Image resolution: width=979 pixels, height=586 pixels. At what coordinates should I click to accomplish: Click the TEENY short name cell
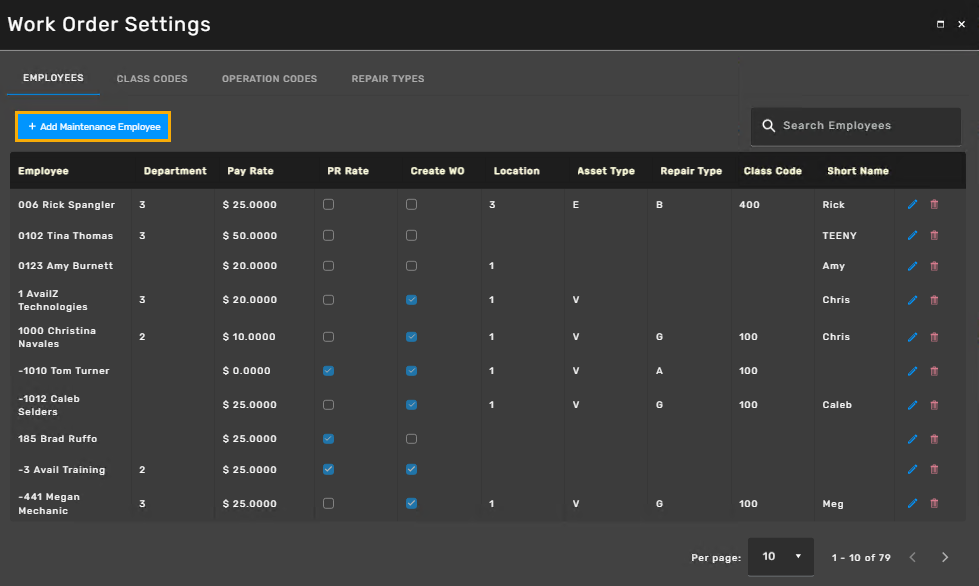[x=840, y=236]
